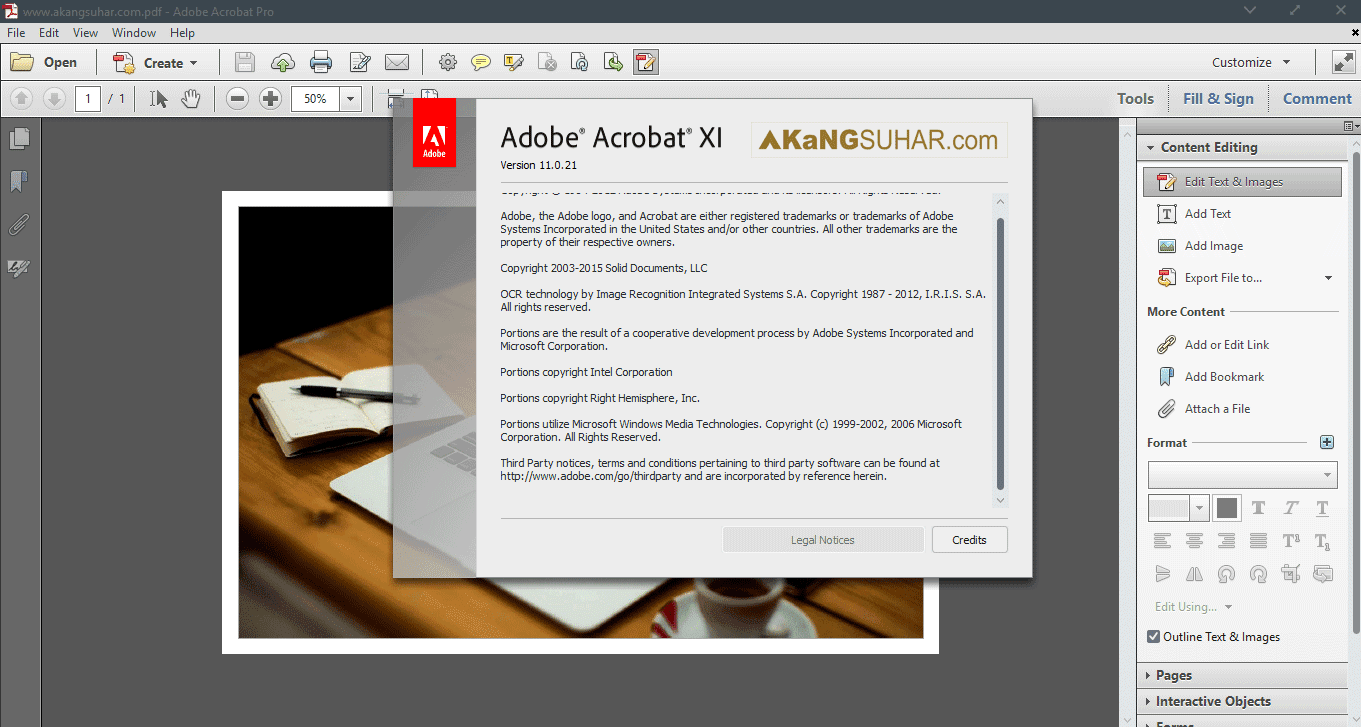Select Edit Text & Images tool

click(1242, 182)
